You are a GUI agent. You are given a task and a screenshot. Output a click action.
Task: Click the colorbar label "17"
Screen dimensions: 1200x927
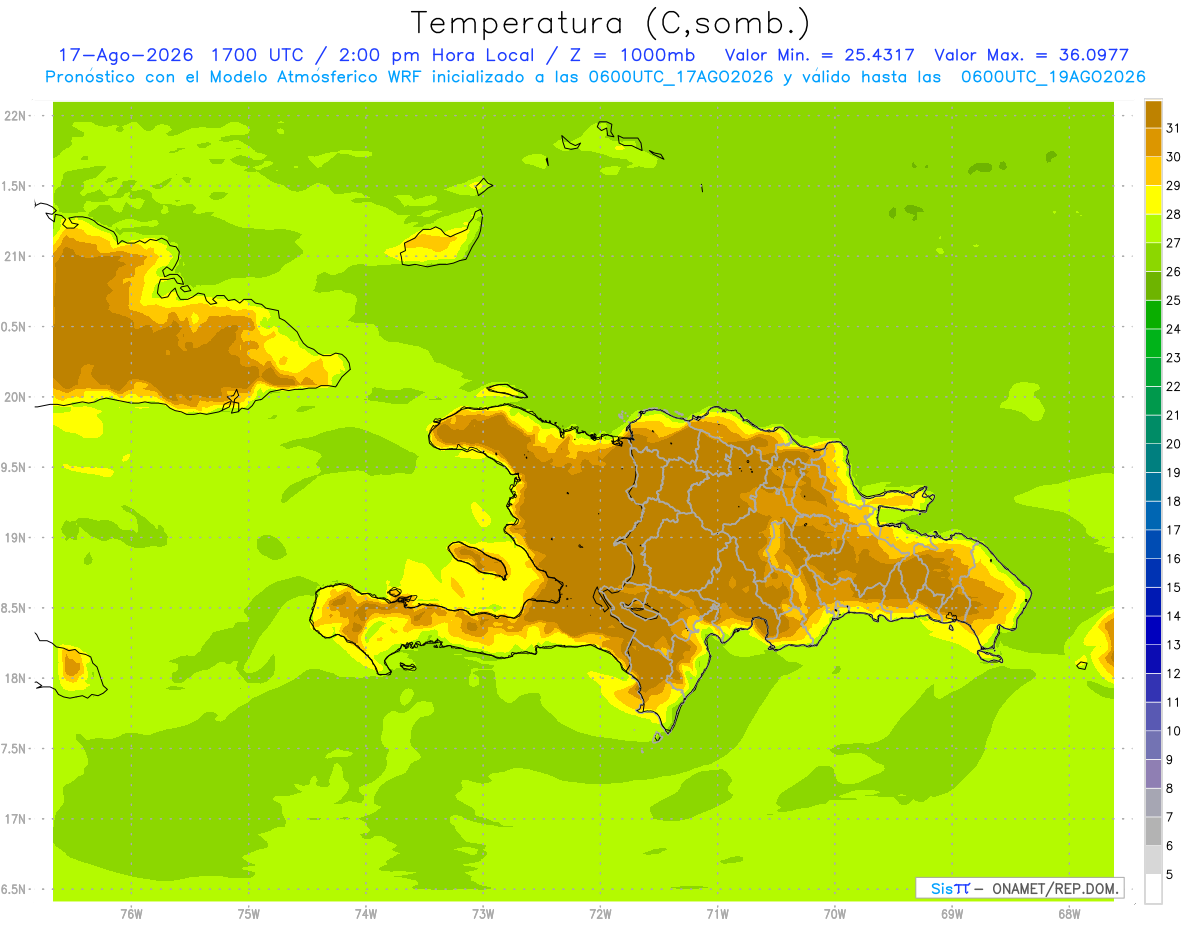[x=1173, y=530]
